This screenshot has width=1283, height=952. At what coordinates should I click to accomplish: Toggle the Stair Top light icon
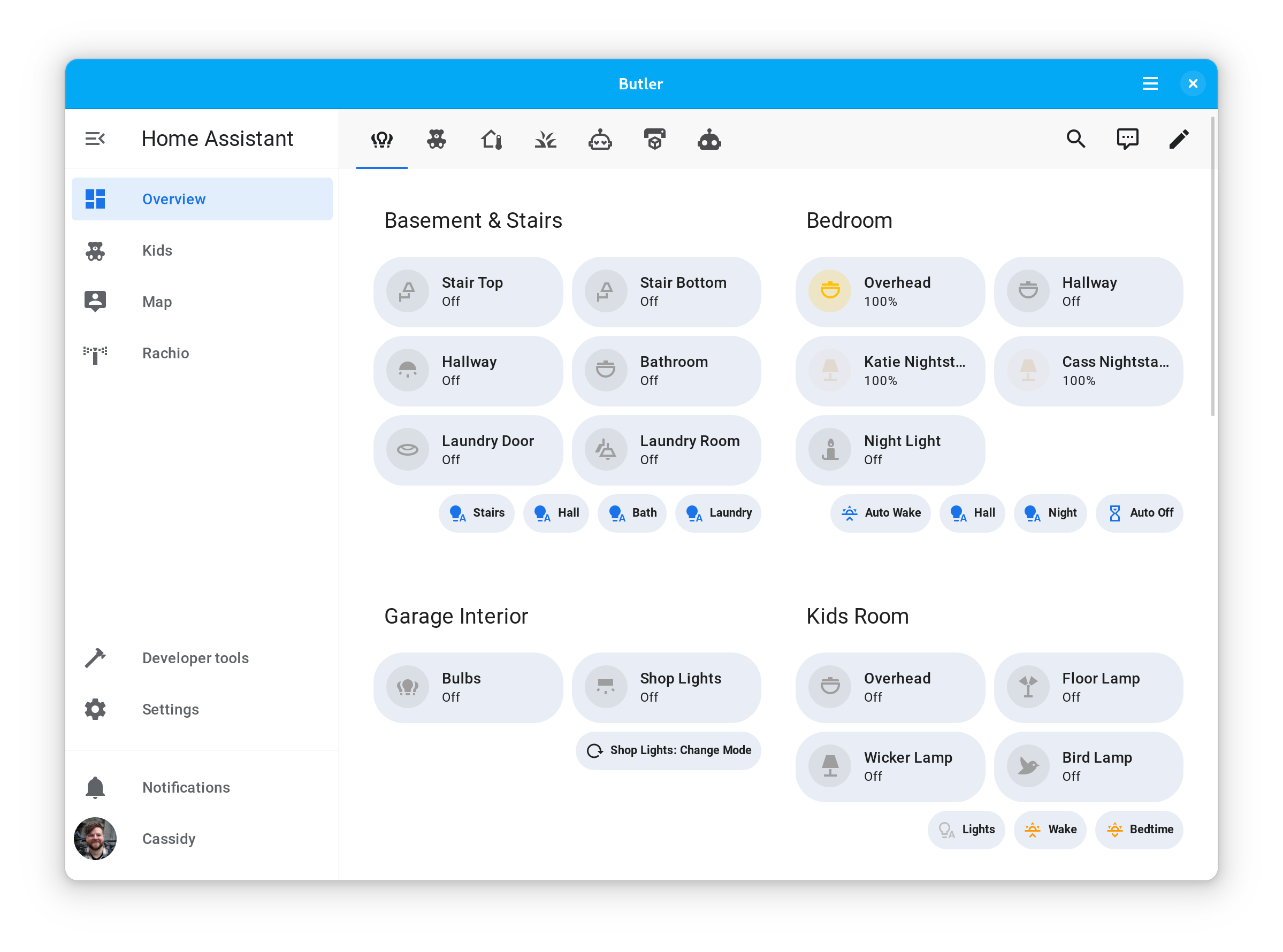[408, 291]
